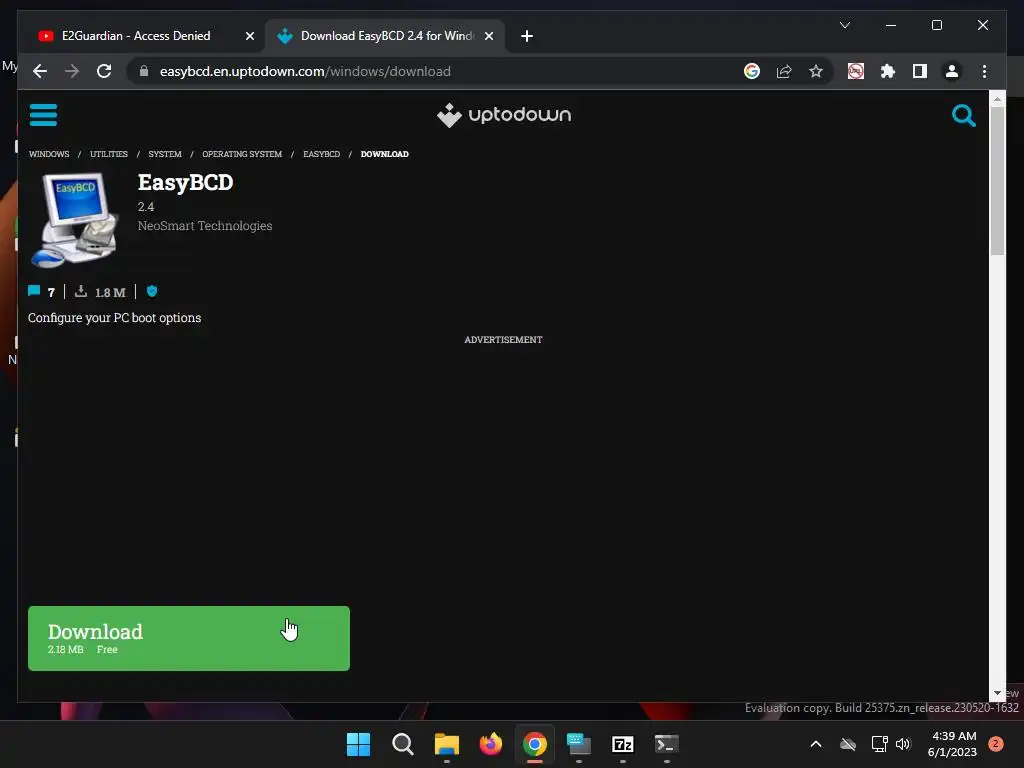The image size is (1024, 768).
Task: Click the network tray icon
Action: point(879,744)
